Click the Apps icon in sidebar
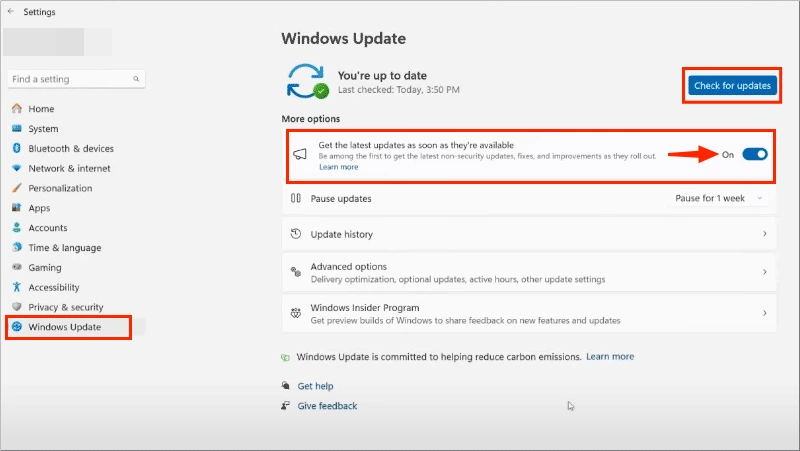The width and height of the screenshot is (800, 451). (x=17, y=208)
